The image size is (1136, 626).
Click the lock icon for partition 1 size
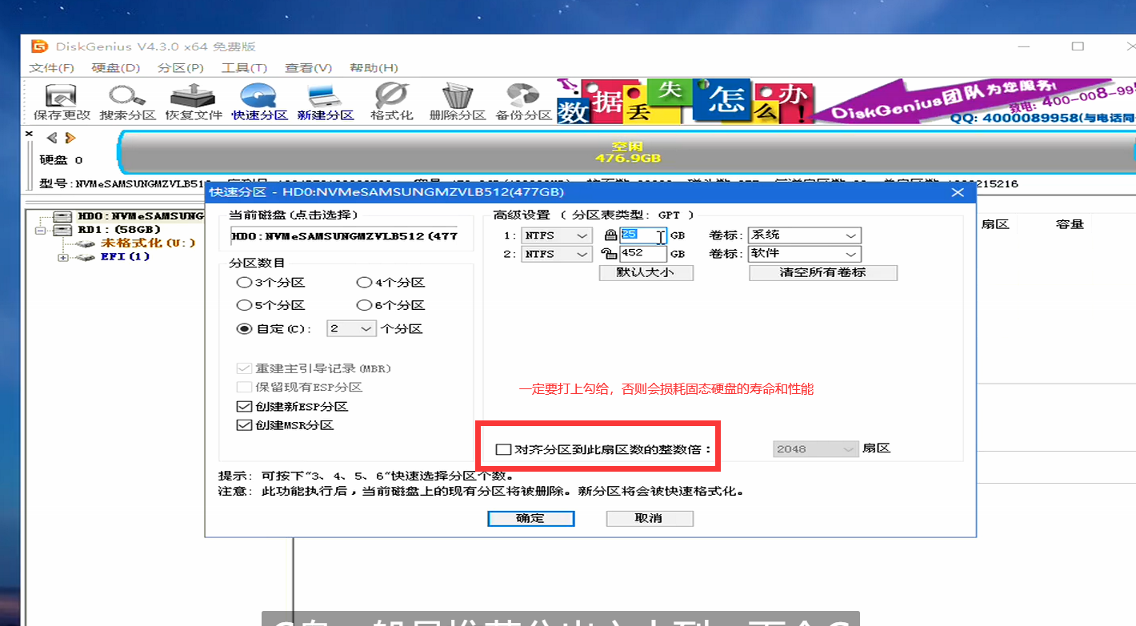click(x=610, y=235)
